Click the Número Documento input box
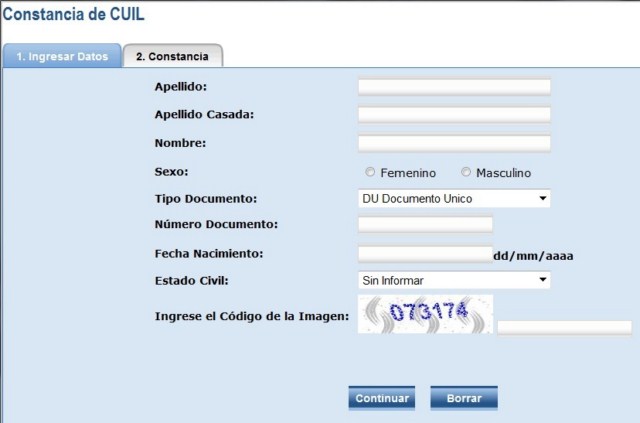This screenshot has height=423, width=640. click(425, 224)
